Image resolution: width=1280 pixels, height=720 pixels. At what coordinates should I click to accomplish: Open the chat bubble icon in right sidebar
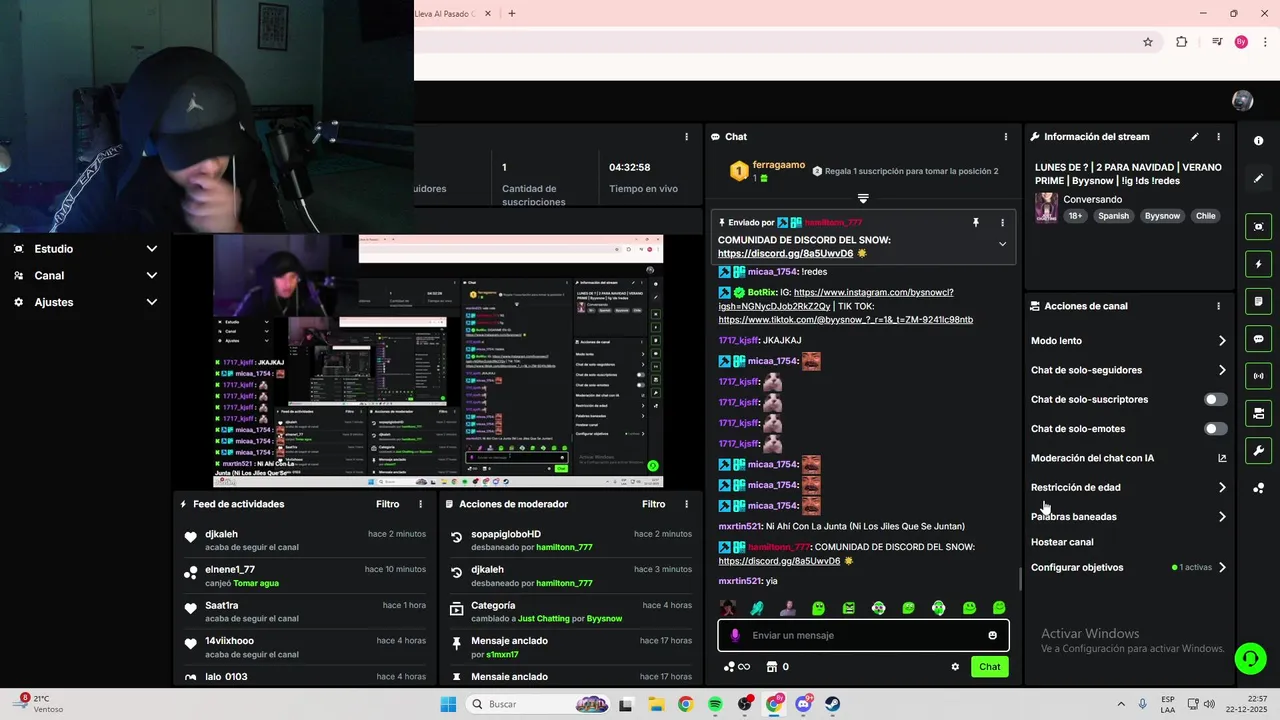[x=1258, y=339]
